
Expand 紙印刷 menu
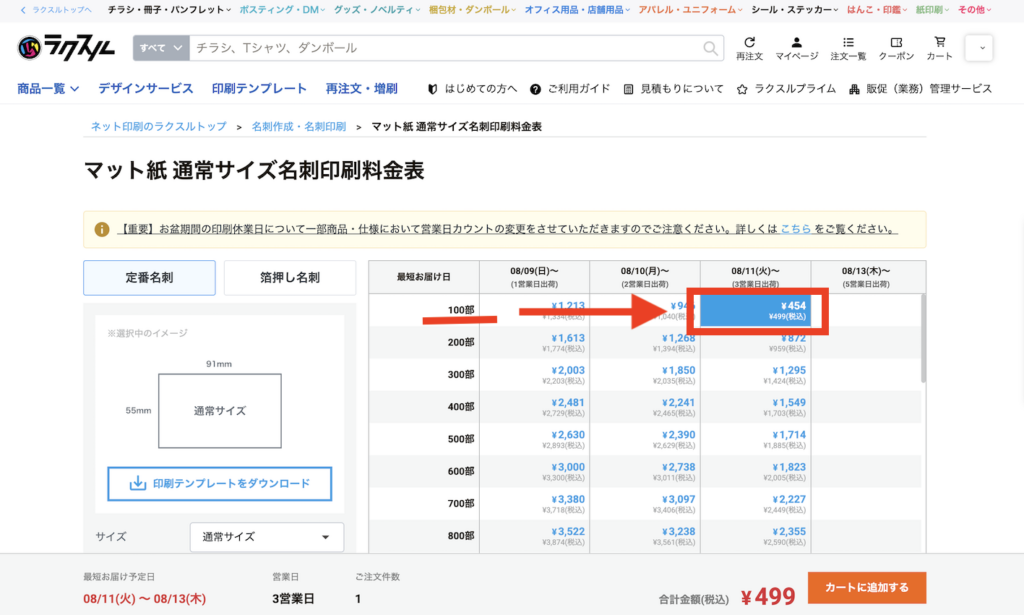click(x=932, y=10)
